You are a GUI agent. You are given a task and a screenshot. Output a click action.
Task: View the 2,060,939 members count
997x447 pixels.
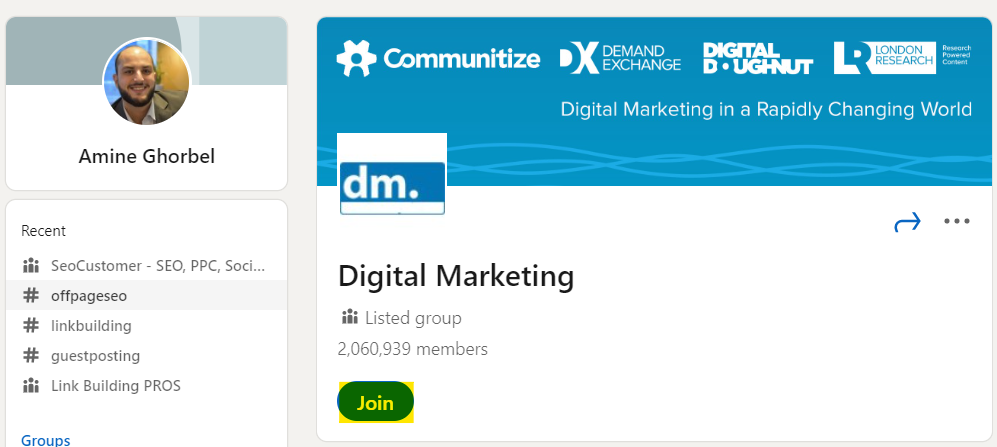413,349
